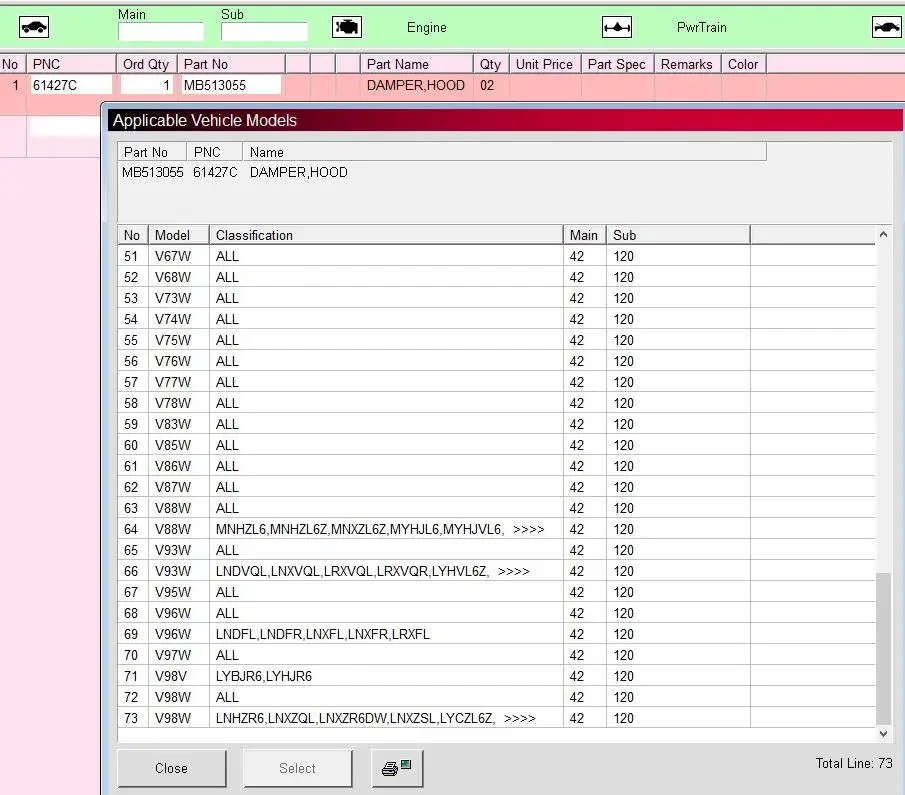Click the Model column header
The height and width of the screenshot is (795, 905).
pos(179,235)
